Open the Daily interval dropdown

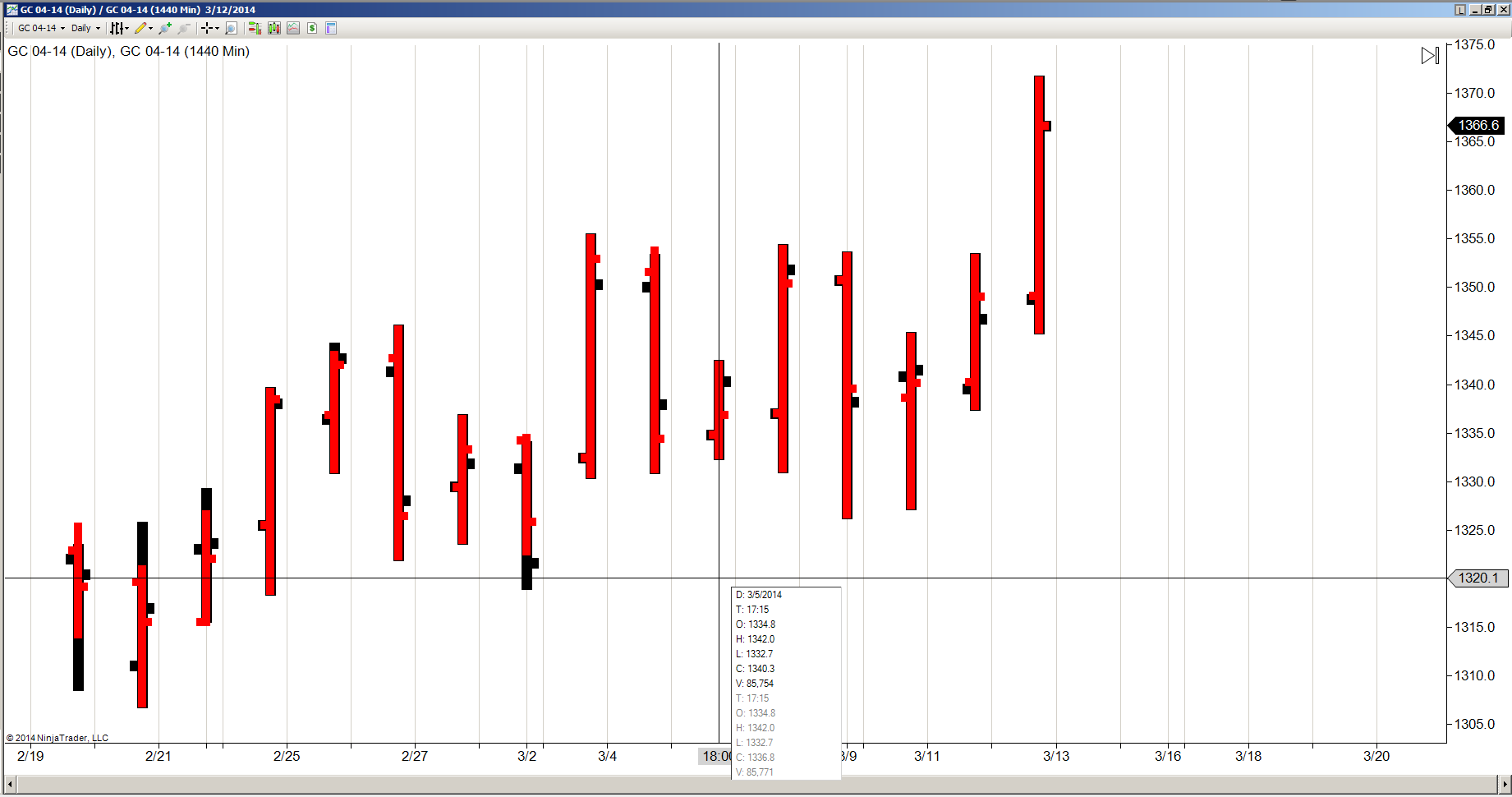pos(85,28)
